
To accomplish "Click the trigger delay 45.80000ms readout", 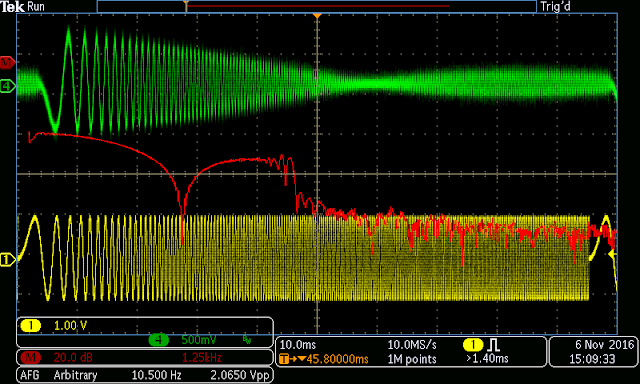I will coord(338,359).
